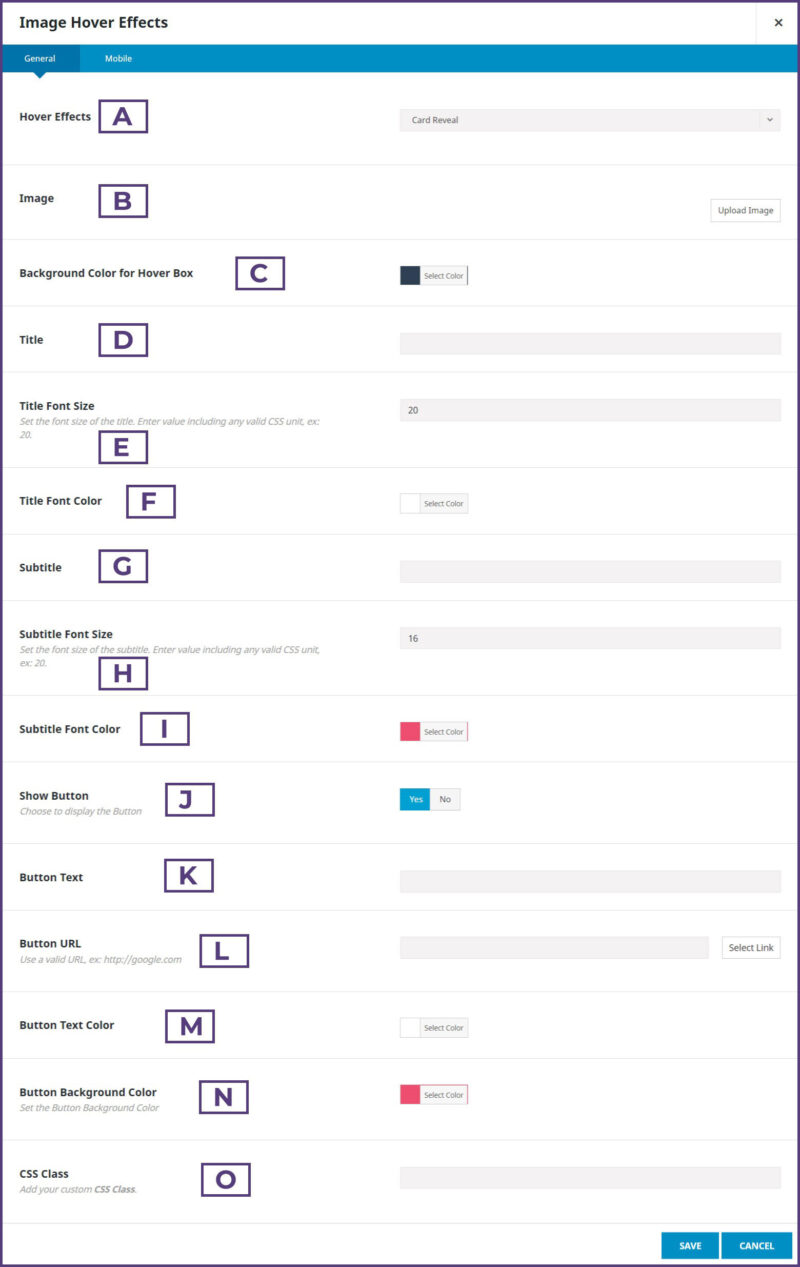Click the Select Link button next to Button URL

(751, 947)
